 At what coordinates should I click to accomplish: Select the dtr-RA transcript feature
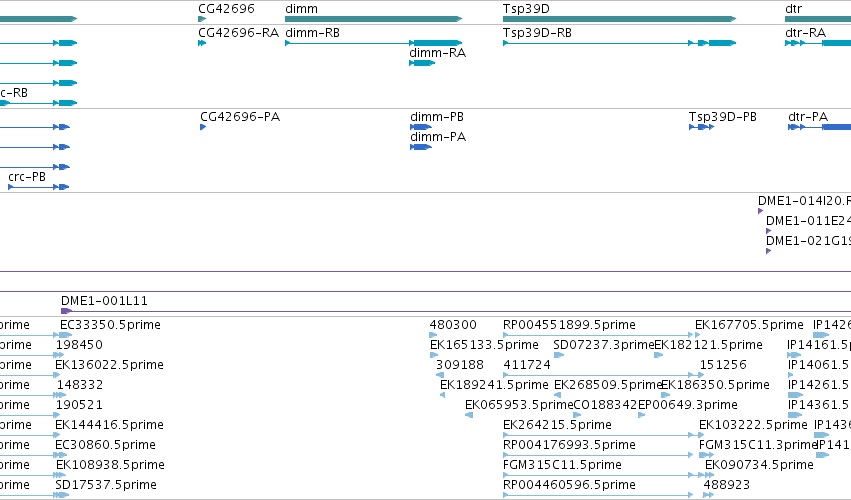818,43
